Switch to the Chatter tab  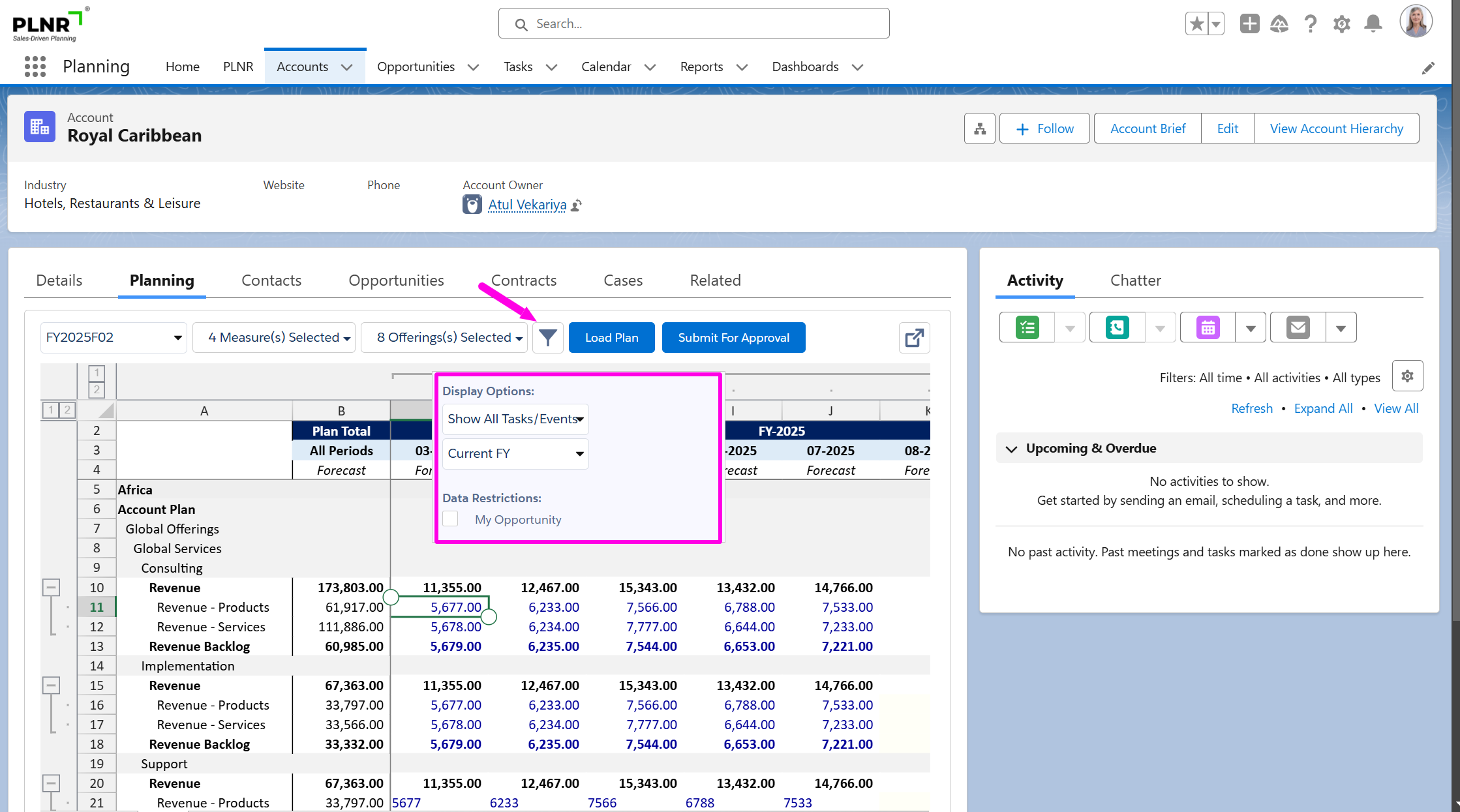1135,280
